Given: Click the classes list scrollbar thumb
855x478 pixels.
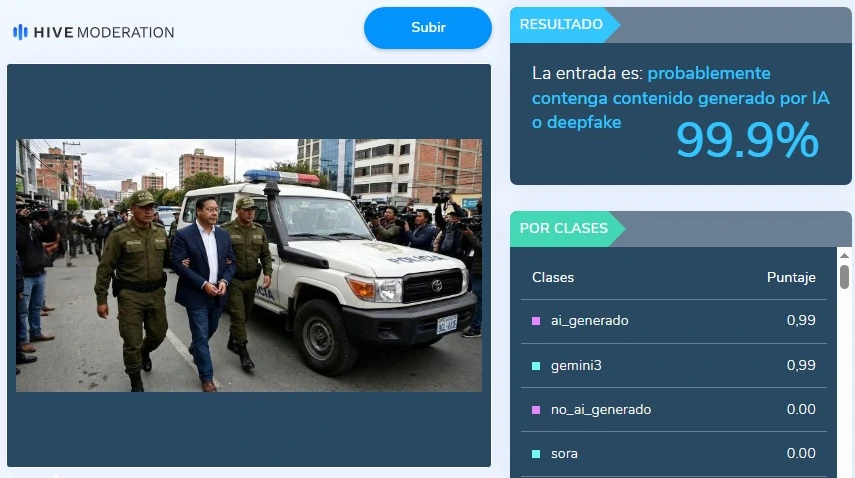Looking at the screenshot, I should tap(845, 277).
